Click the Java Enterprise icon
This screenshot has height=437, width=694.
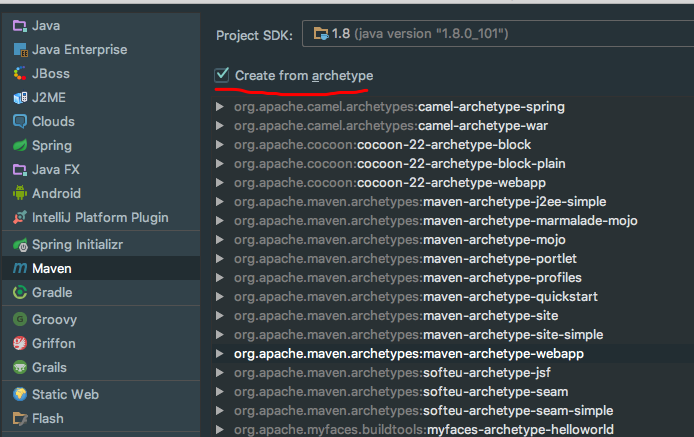tap(20, 50)
